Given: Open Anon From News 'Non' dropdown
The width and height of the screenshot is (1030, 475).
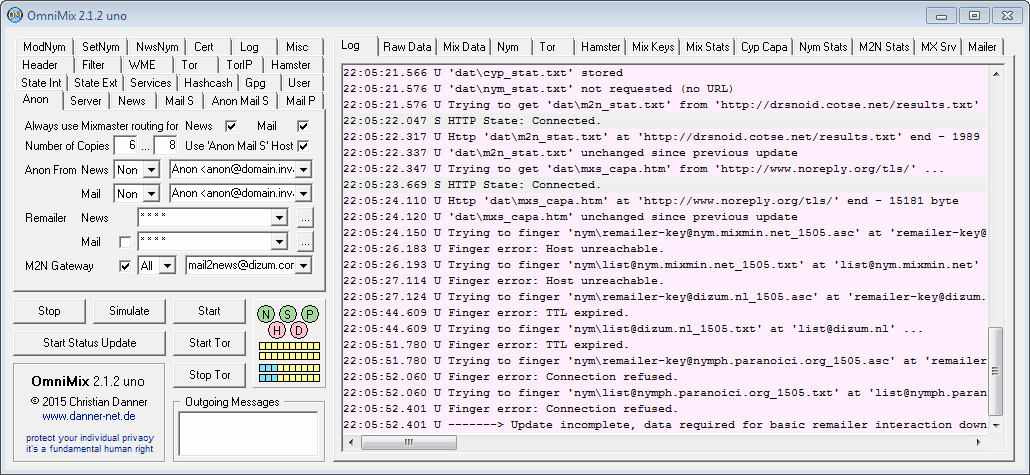Looking at the screenshot, I should 152,170.
